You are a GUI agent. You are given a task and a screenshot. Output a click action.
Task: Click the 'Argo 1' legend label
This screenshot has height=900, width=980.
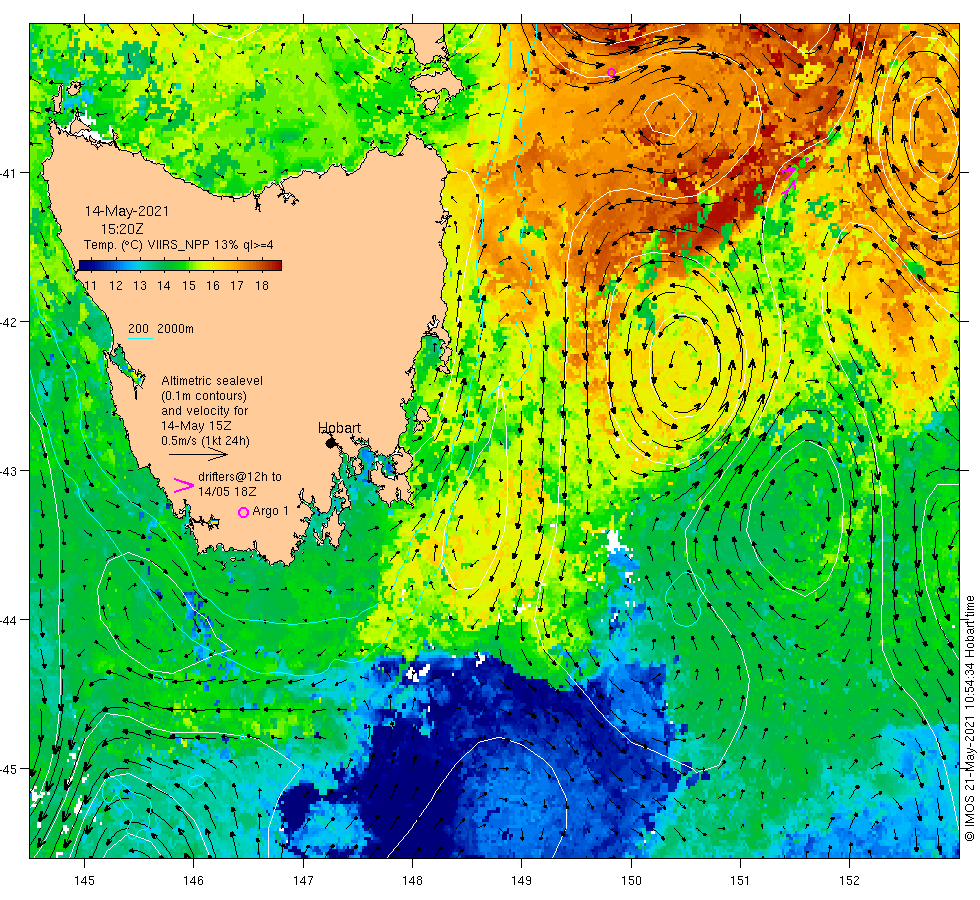click(x=271, y=511)
